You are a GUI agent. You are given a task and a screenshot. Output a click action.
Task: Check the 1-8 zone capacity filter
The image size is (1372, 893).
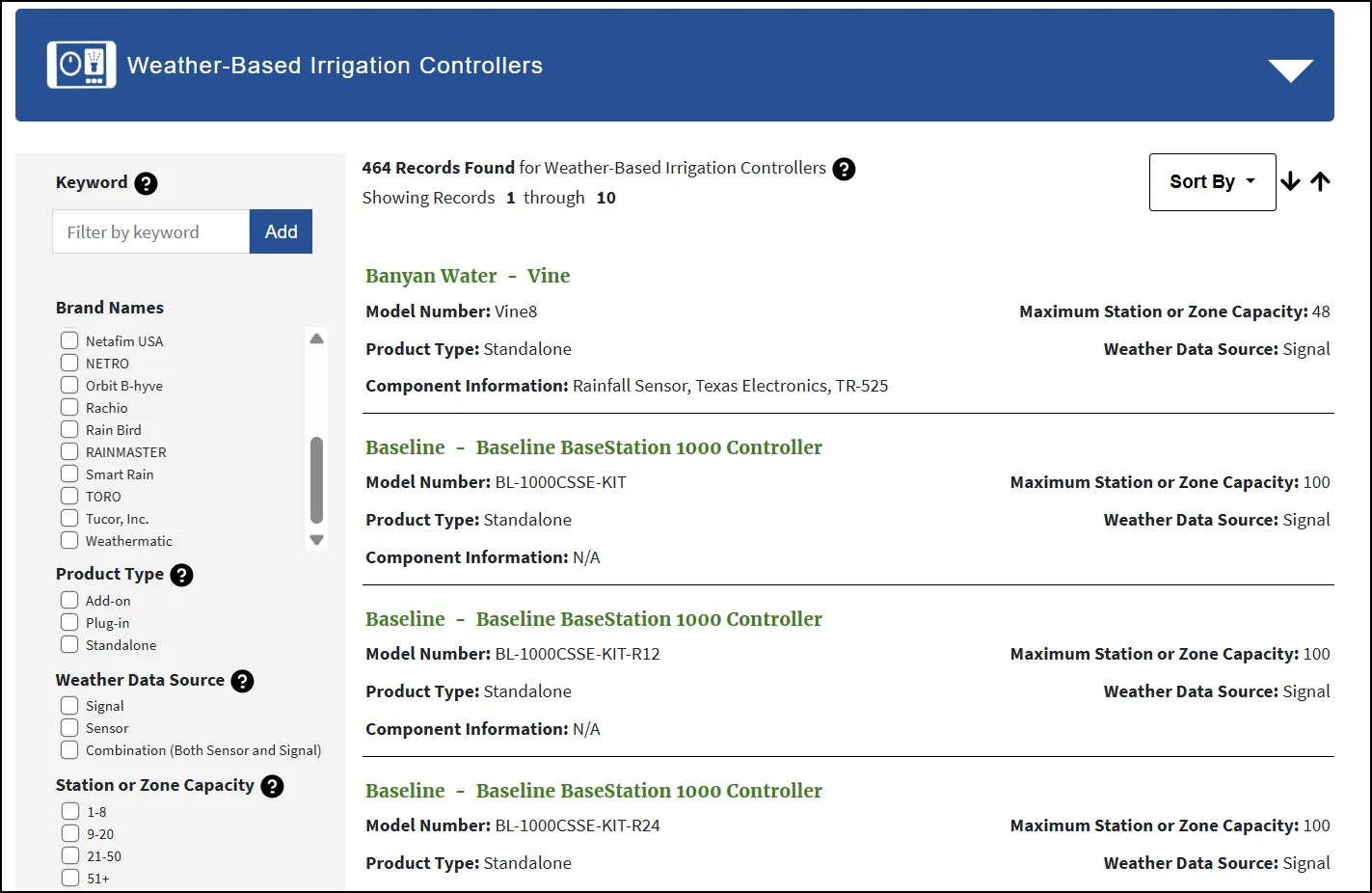tap(69, 811)
